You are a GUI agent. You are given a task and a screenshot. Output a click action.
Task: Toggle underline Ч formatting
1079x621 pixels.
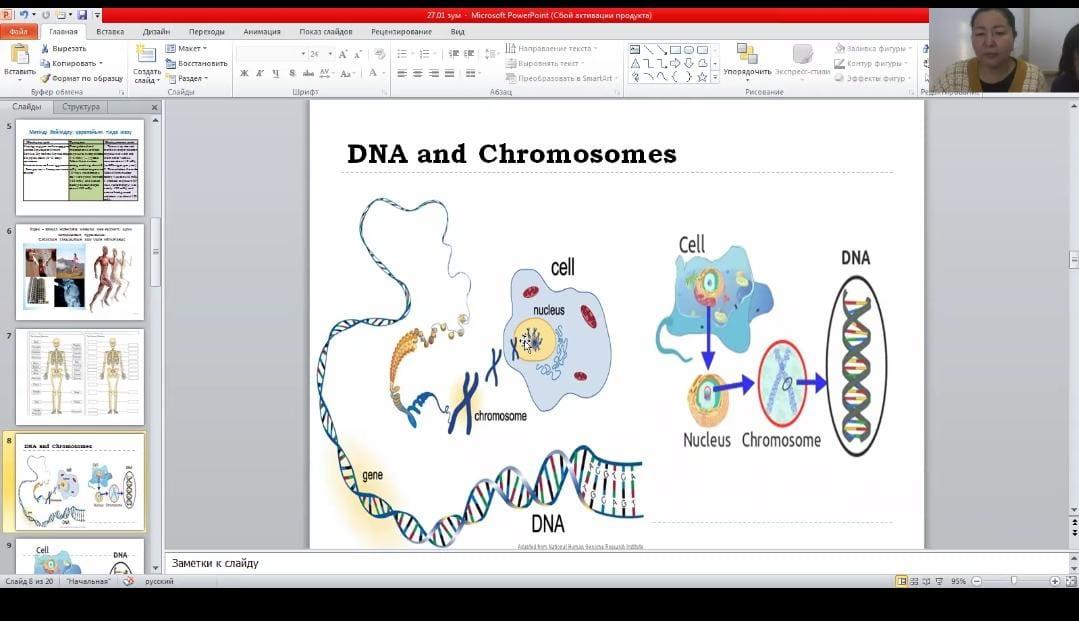tap(275, 73)
